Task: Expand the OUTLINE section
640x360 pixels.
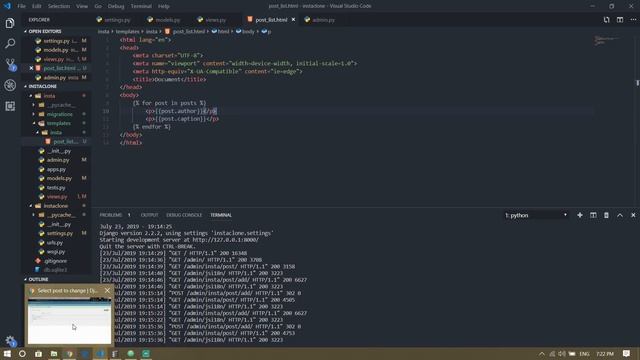Action: point(38,280)
